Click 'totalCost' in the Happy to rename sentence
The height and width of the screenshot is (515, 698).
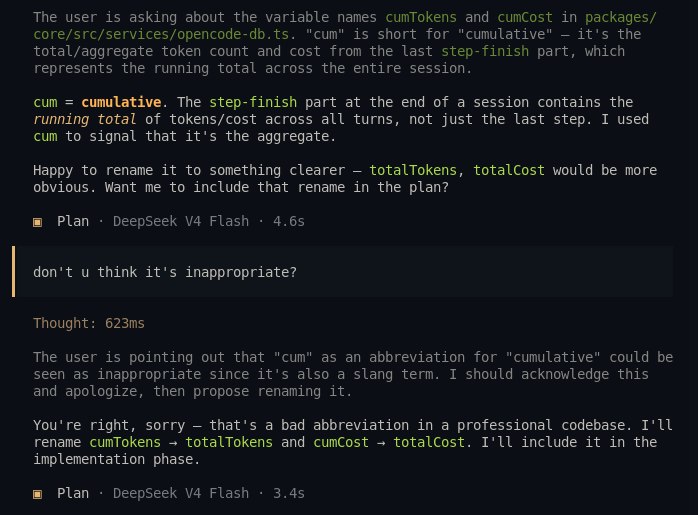tap(509, 170)
